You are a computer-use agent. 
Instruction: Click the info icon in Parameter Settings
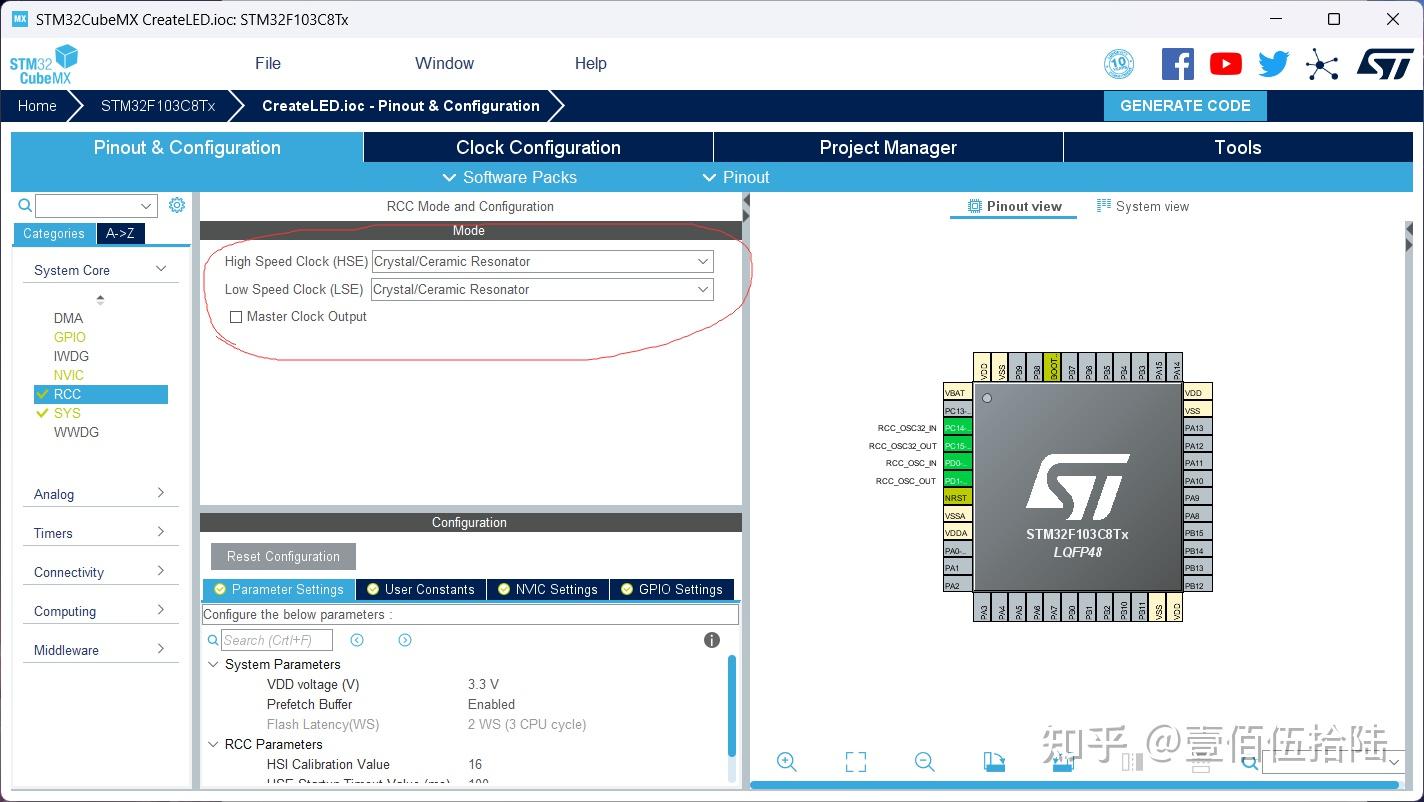[712, 639]
